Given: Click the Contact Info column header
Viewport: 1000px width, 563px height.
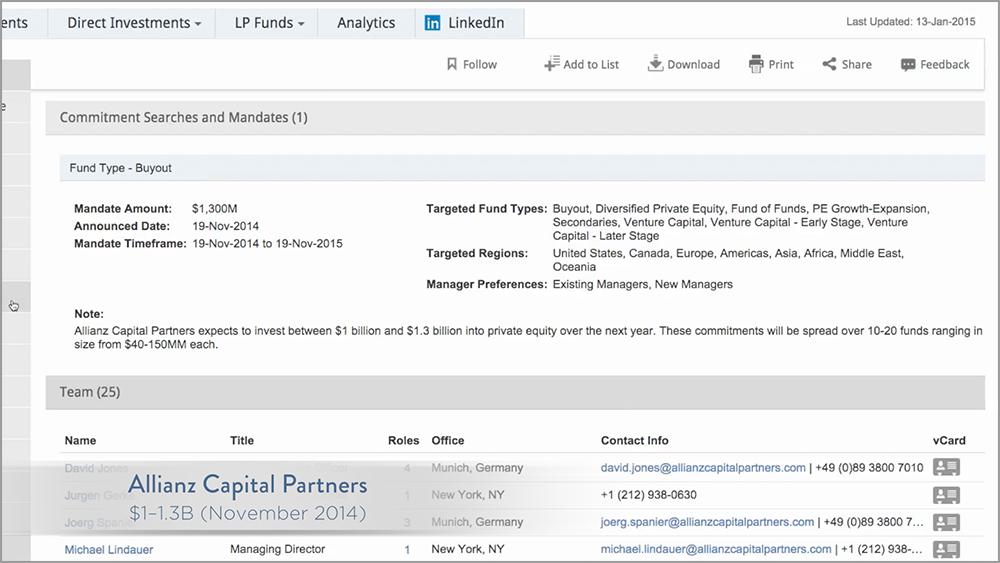Looking at the screenshot, I should [x=635, y=441].
